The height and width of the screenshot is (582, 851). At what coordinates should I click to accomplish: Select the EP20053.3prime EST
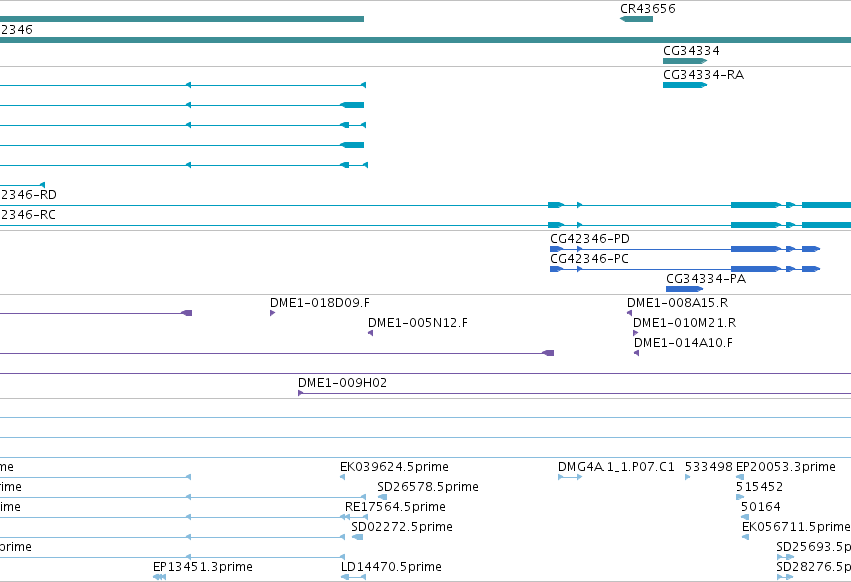coord(740,477)
